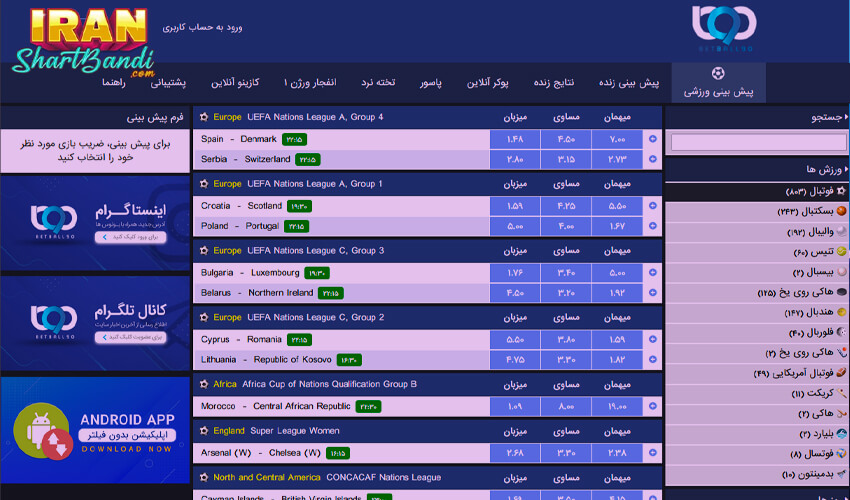Select draw odds for Serbia - Switzerland
The image size is (850, 500).
point(566,159)
